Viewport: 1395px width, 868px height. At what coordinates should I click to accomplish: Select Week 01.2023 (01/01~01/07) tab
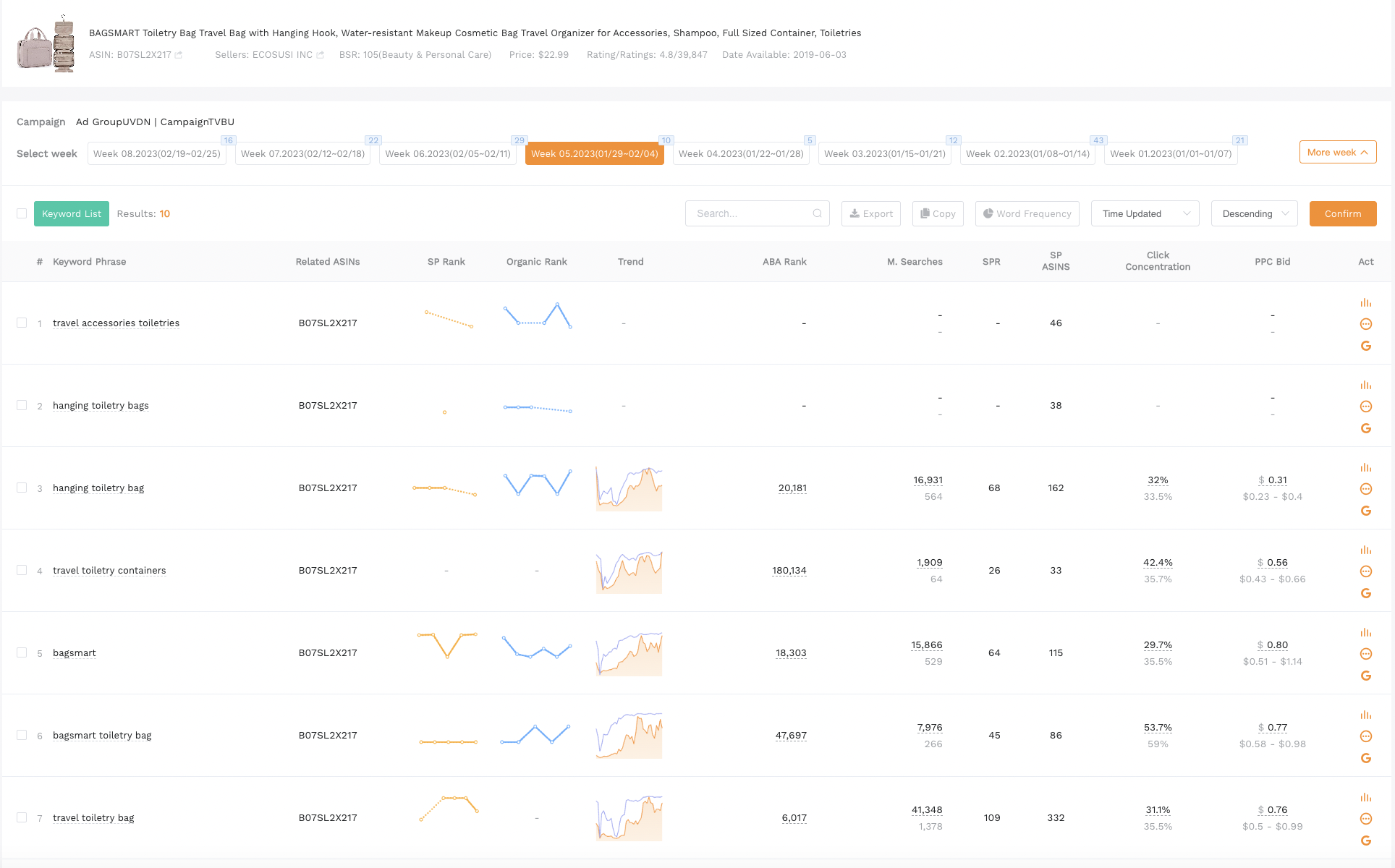(1171, 153)
